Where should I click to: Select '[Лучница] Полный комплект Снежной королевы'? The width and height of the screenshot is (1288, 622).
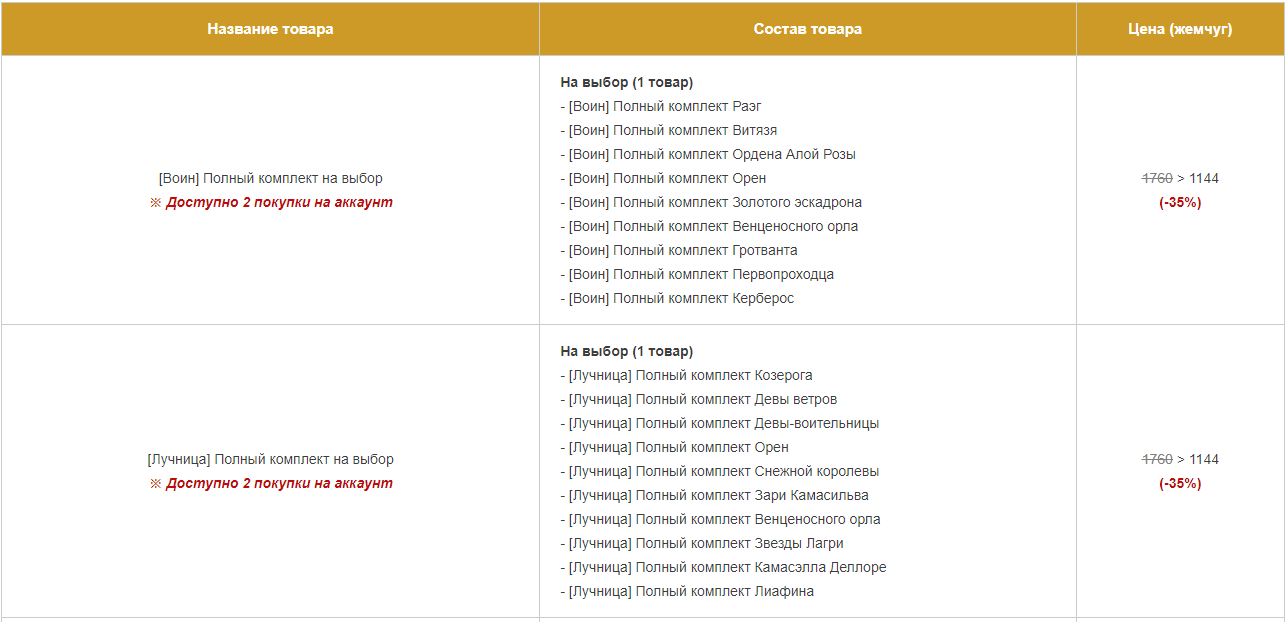(x=720, y=471)
